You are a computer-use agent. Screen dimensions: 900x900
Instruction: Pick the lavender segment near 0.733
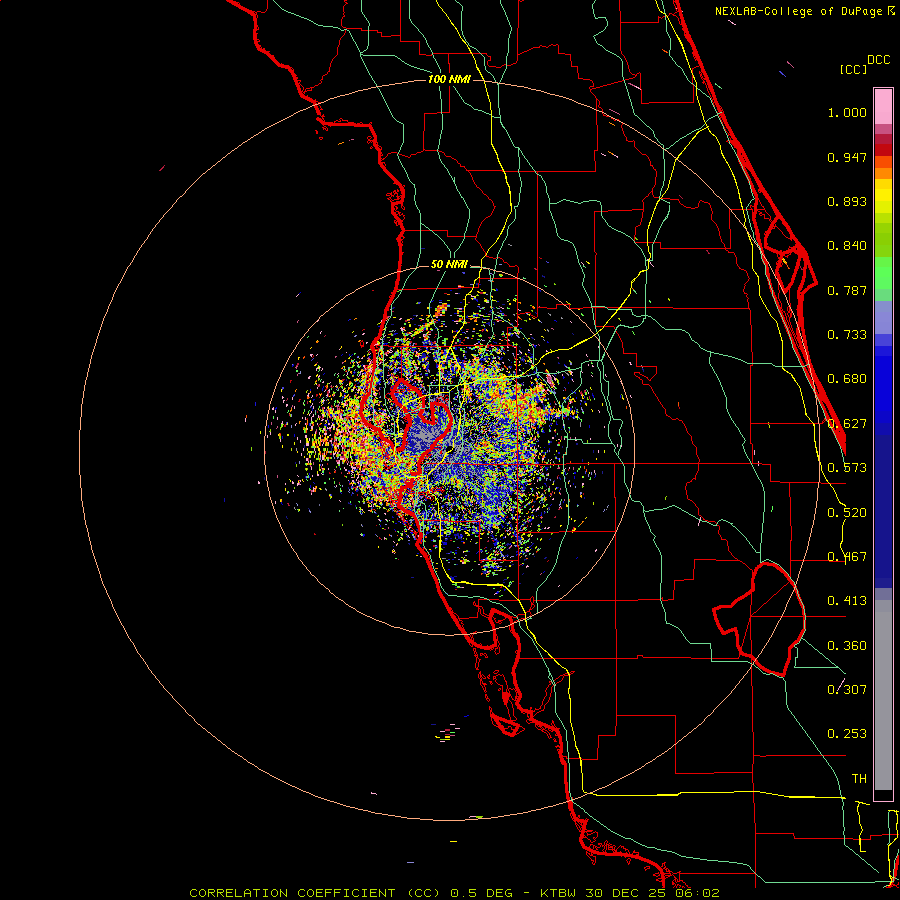pyautogui.click(x=883, y=317)
